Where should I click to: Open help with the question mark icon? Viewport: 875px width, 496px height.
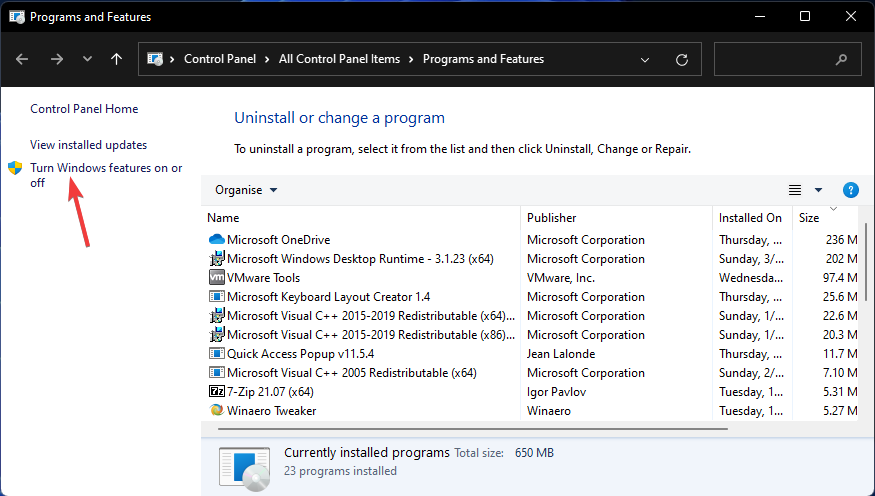[850, 190]
